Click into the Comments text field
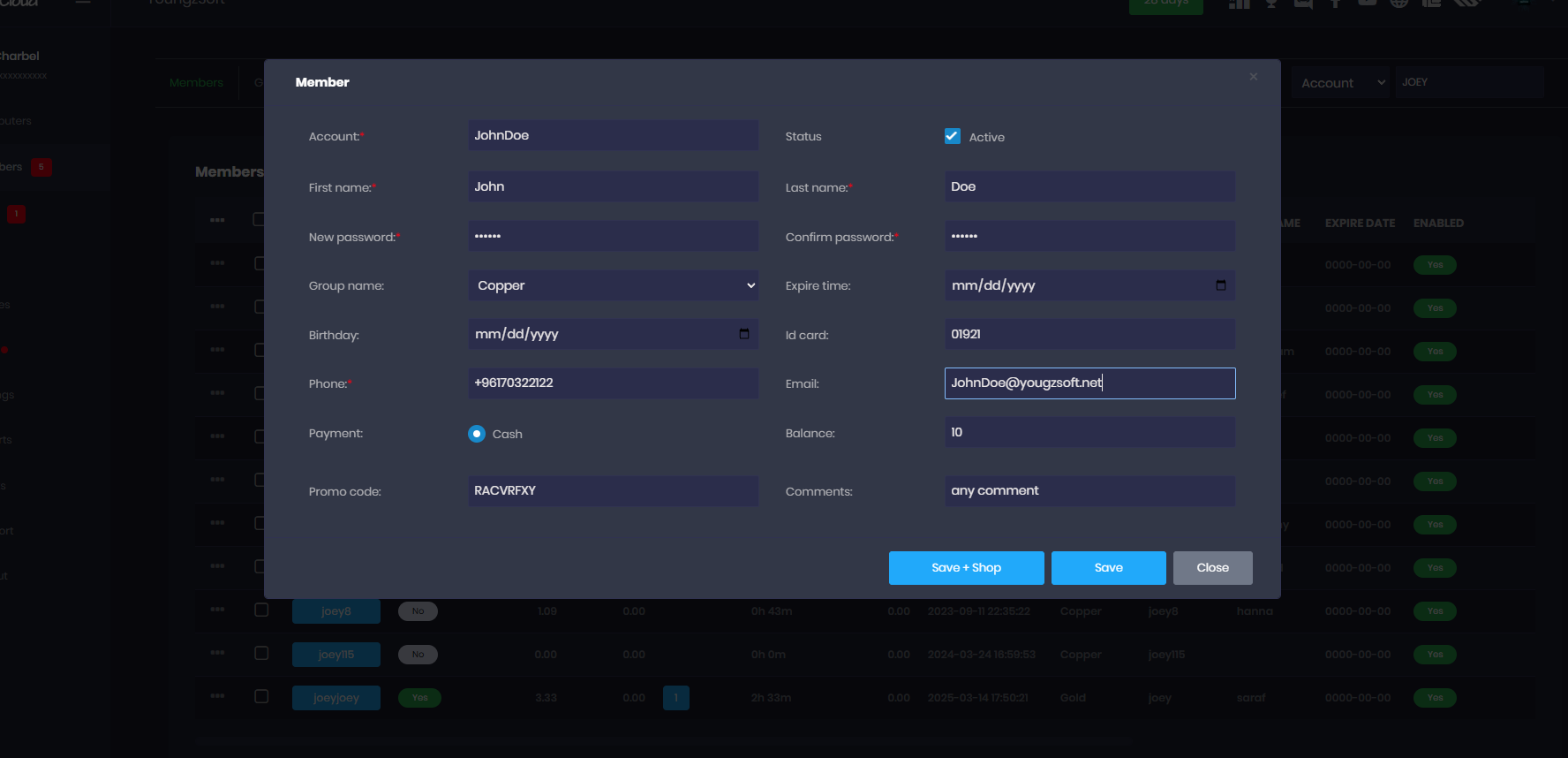The width and height of the screenshot is (1568, 758). [x=1089, y=491]
